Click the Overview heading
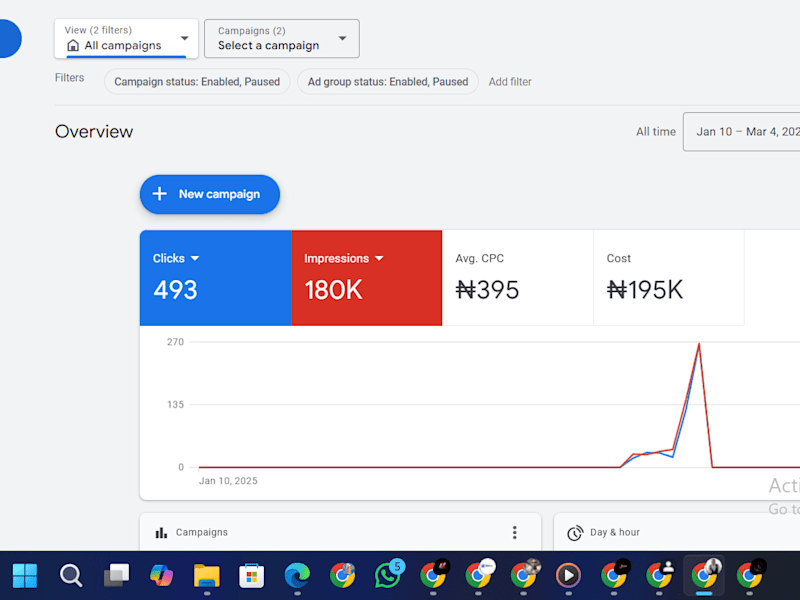 pyautogui.click(x=94, y=132)
